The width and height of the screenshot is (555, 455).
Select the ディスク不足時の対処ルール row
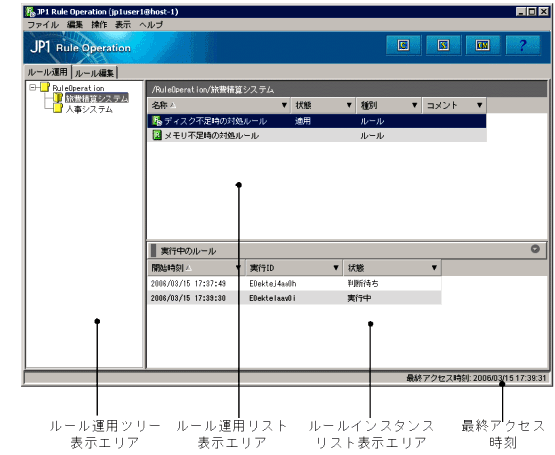(x=317, y=121)
